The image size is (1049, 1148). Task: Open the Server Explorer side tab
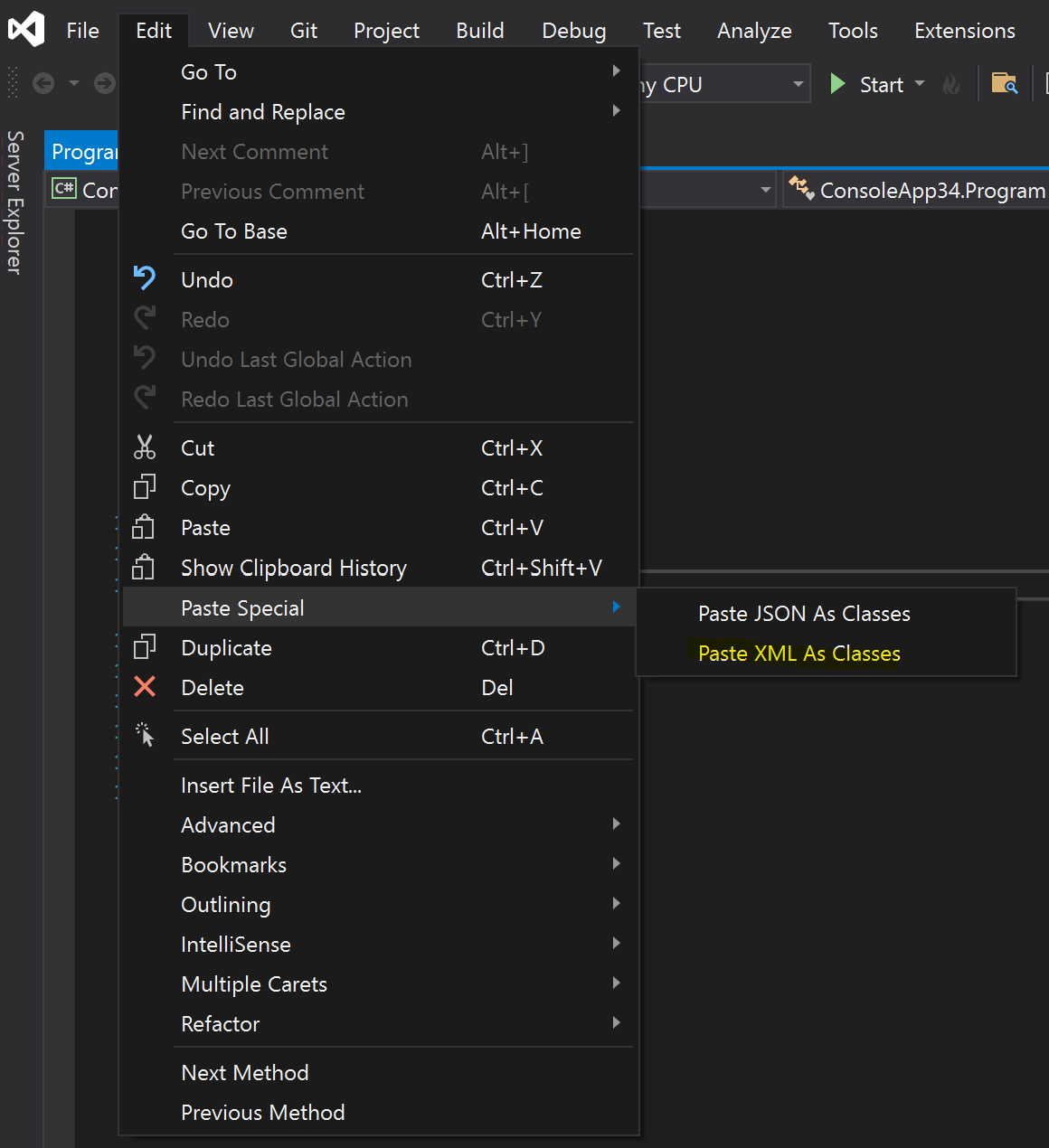[x=14, y=202]
